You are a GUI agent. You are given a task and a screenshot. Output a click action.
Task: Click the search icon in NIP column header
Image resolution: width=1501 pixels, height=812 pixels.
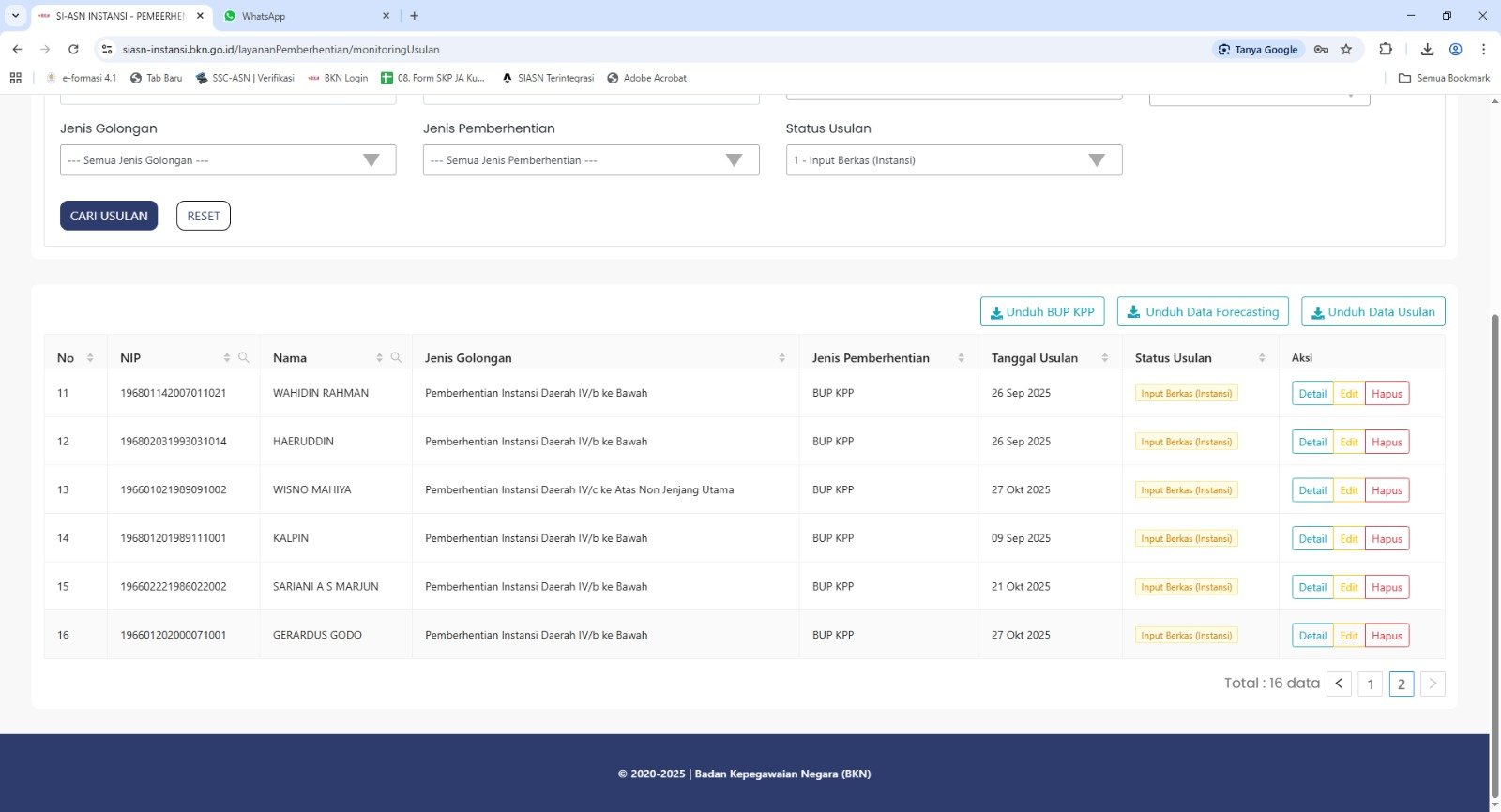[x=244, y=358]
